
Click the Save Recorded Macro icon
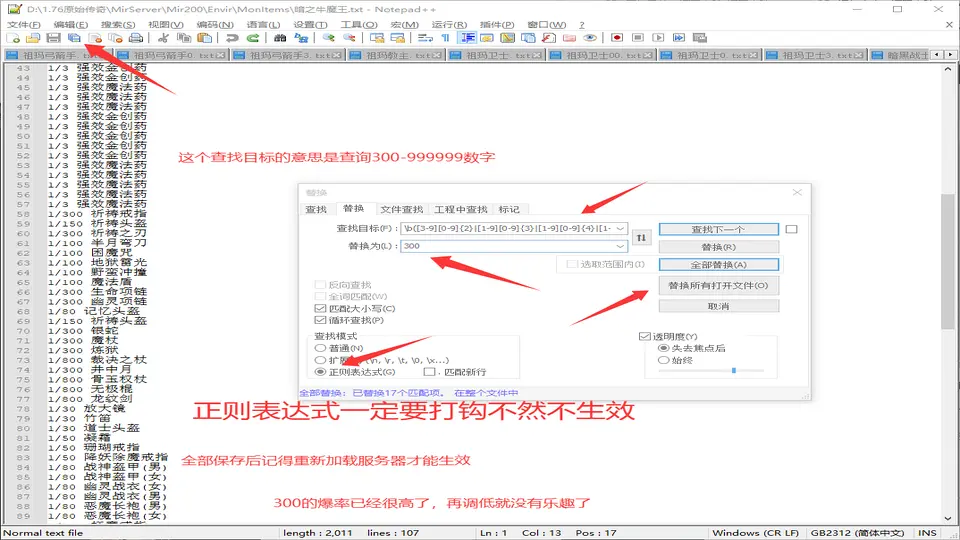700,38
